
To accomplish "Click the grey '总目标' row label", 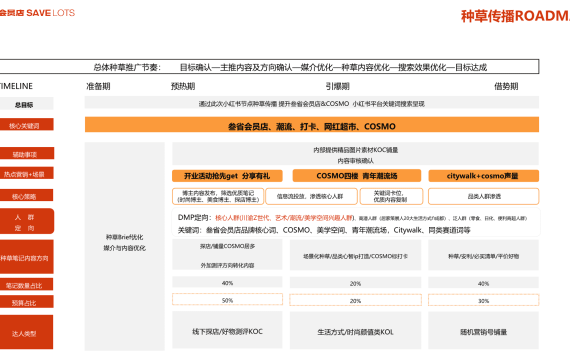I will coord(27,105).
